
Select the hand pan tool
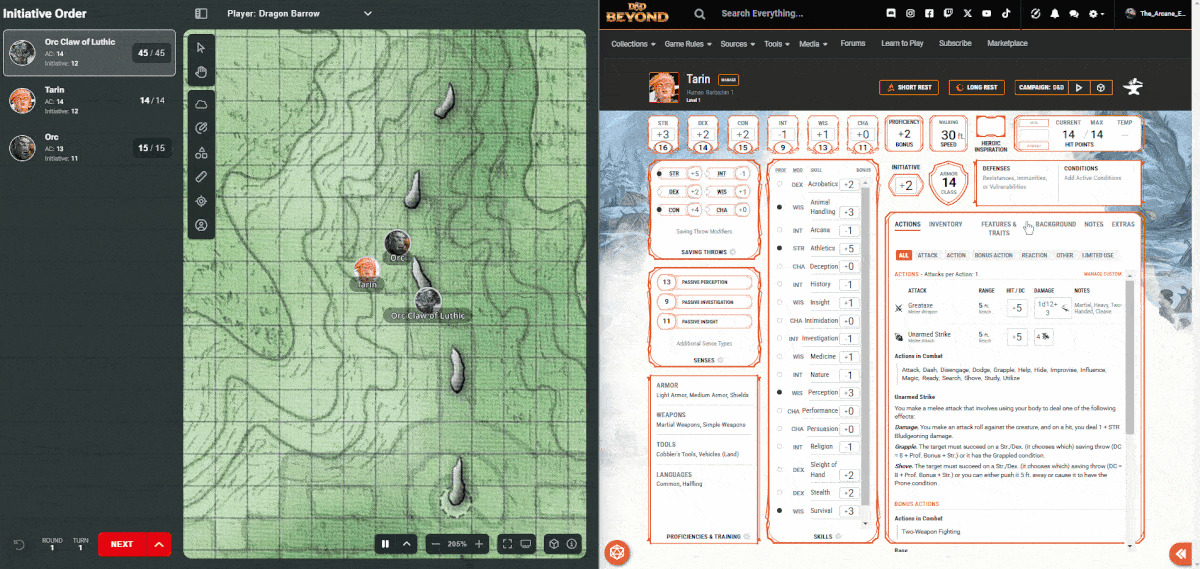201,71
